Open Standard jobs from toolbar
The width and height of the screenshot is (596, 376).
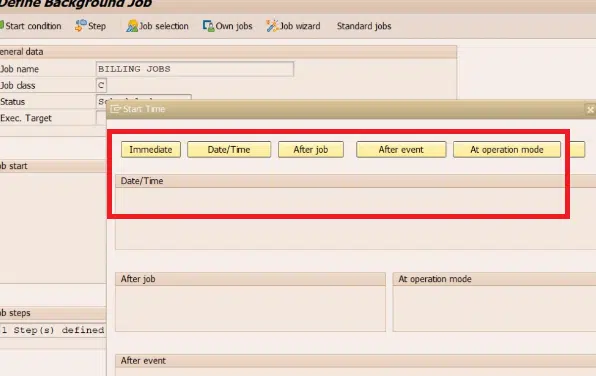(364, 26)
